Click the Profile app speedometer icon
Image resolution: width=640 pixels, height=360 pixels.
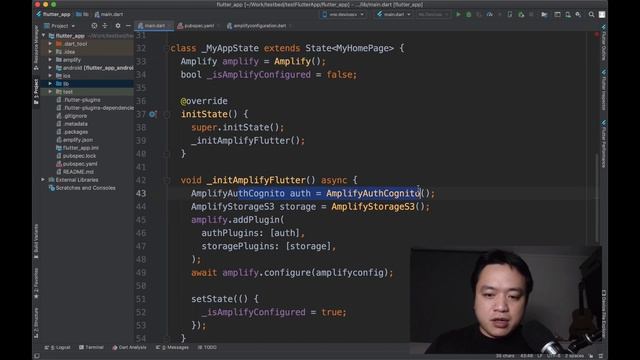(489, 14)
